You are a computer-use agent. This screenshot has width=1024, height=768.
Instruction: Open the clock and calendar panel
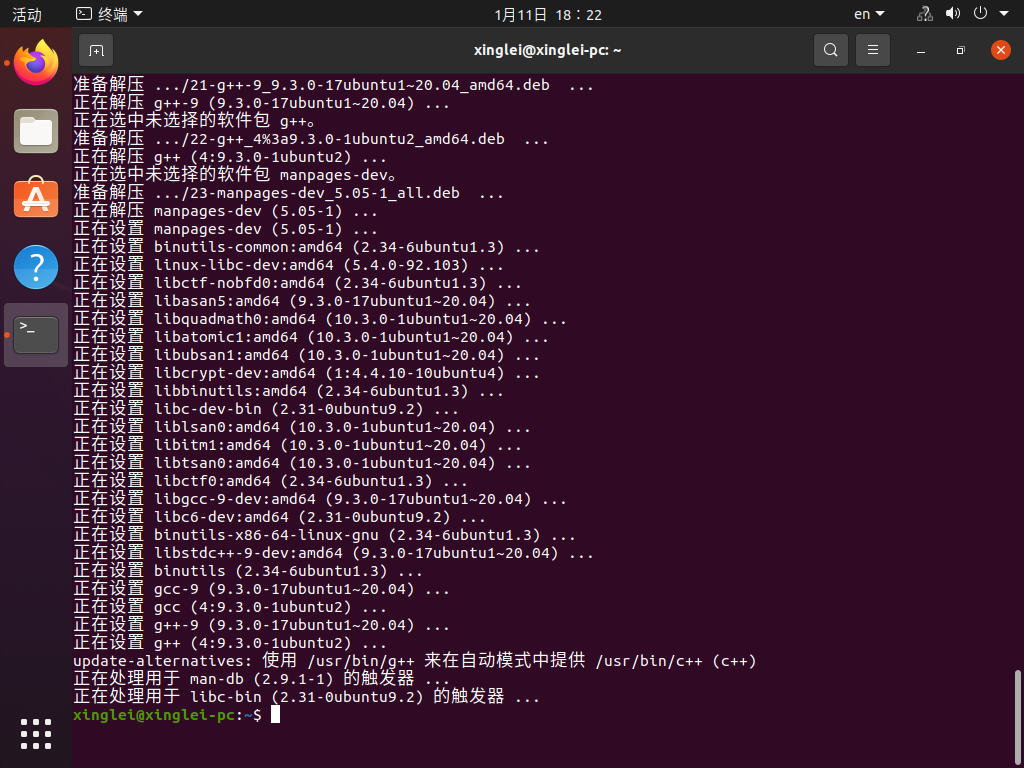click(x=548, y=14)
